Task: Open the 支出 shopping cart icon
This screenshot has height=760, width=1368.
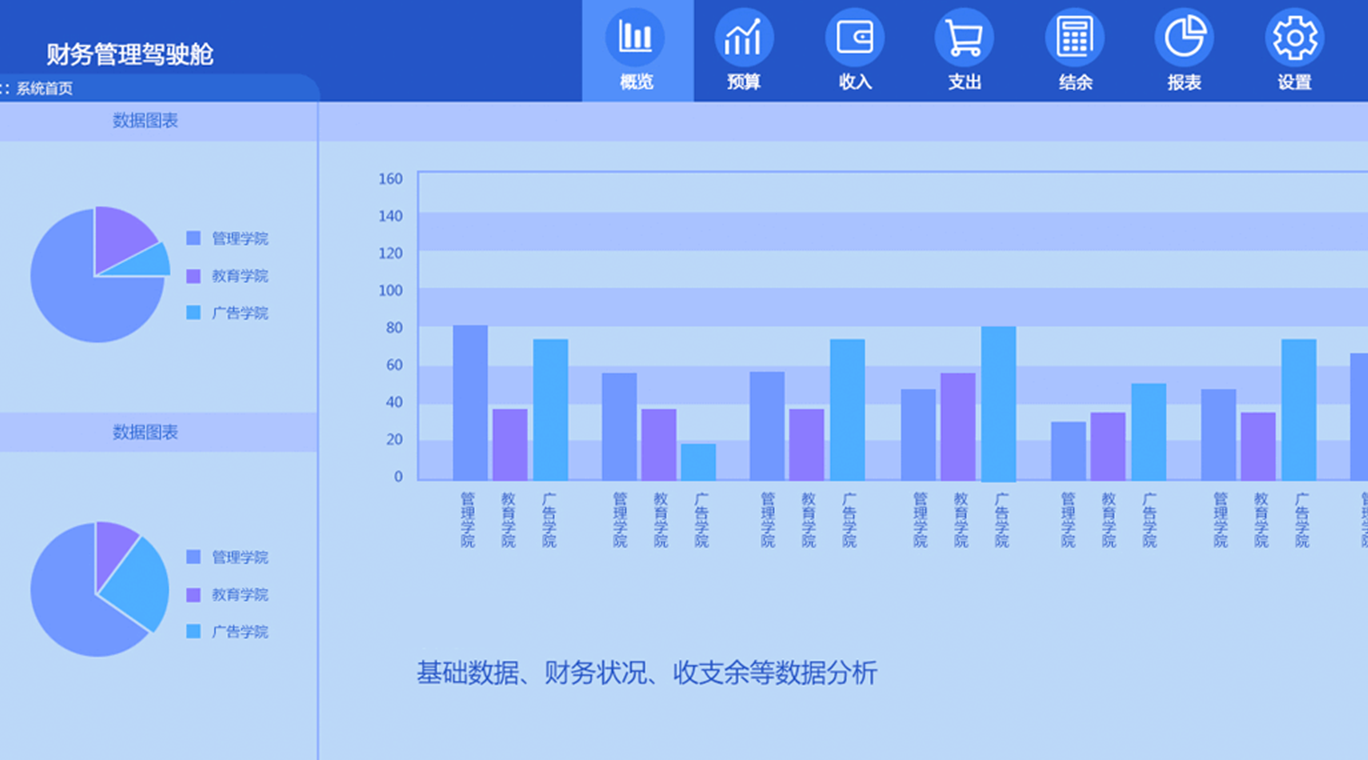Action: point(964,37)
